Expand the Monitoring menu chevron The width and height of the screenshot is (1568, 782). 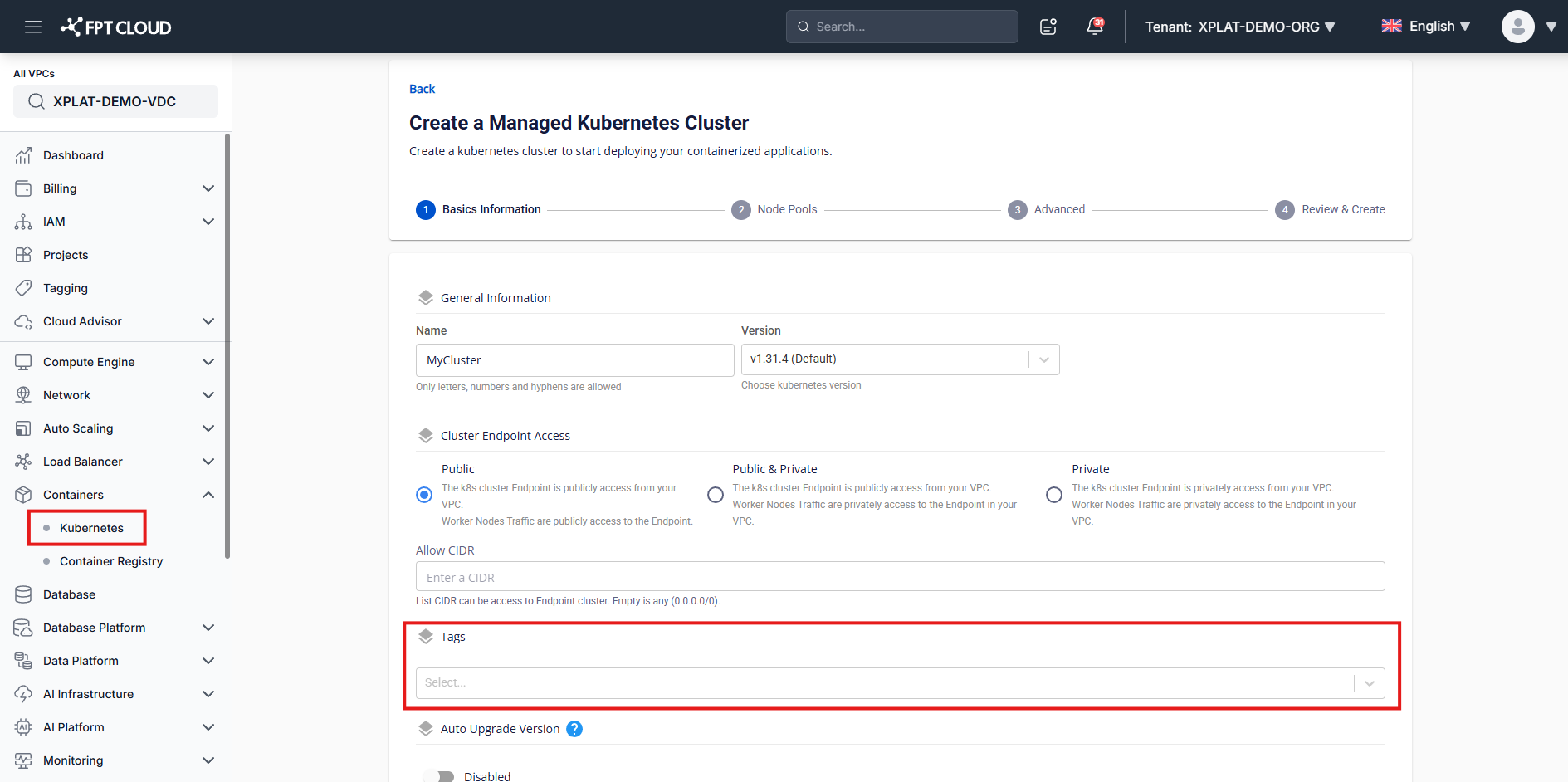(208, 760)
